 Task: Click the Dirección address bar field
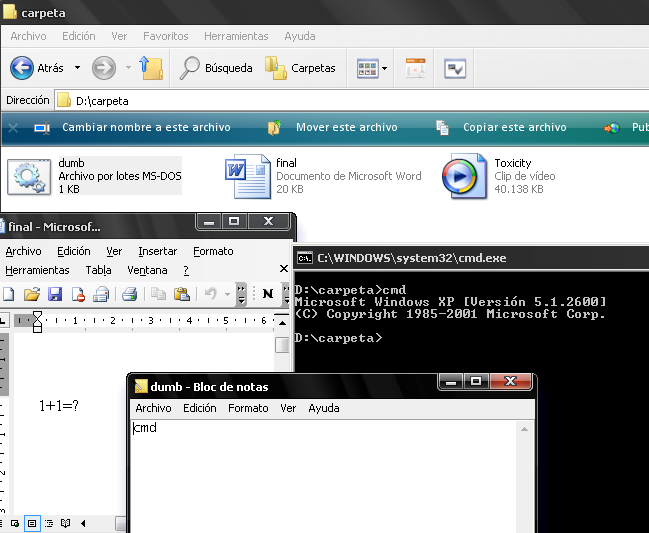(x=350, y=100)
